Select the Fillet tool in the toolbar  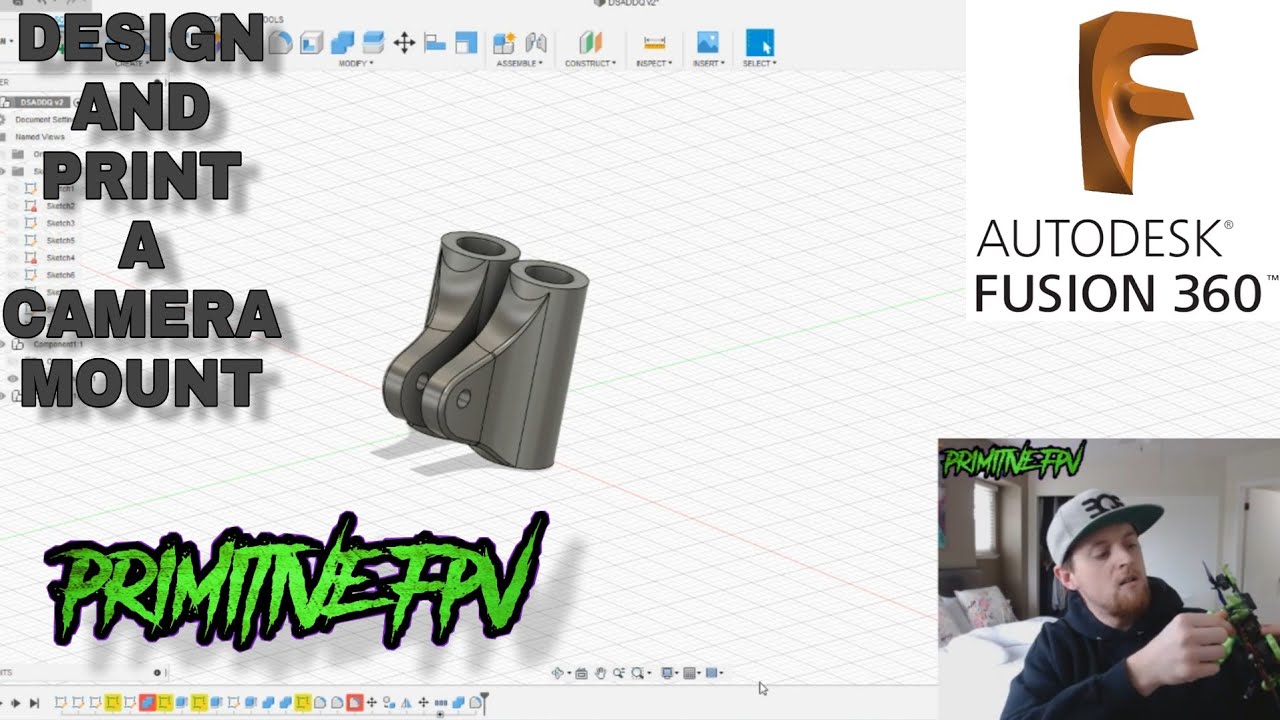point(281,42)
